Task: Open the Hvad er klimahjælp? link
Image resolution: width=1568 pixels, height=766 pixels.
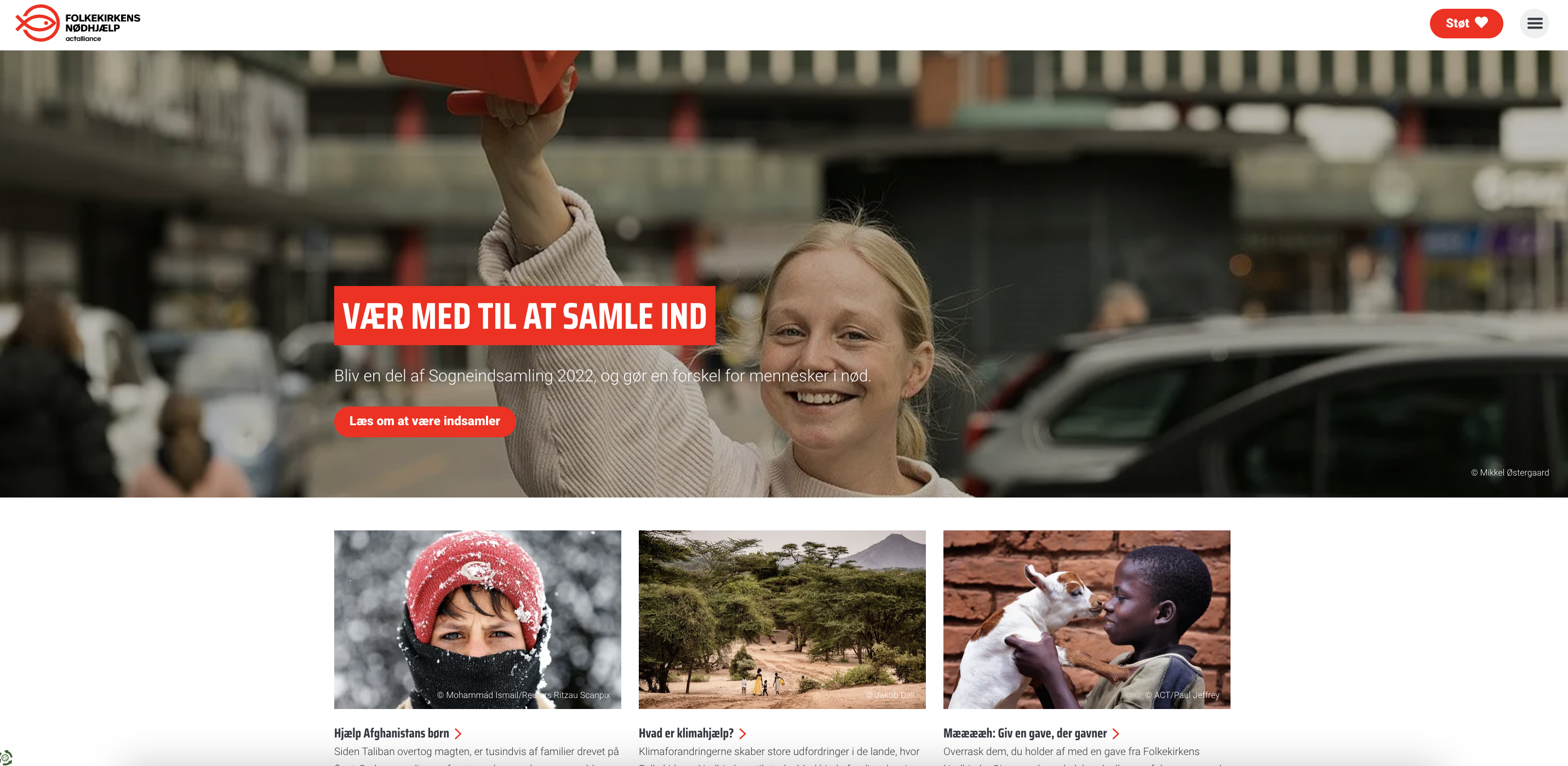Action: click(686, 733)
